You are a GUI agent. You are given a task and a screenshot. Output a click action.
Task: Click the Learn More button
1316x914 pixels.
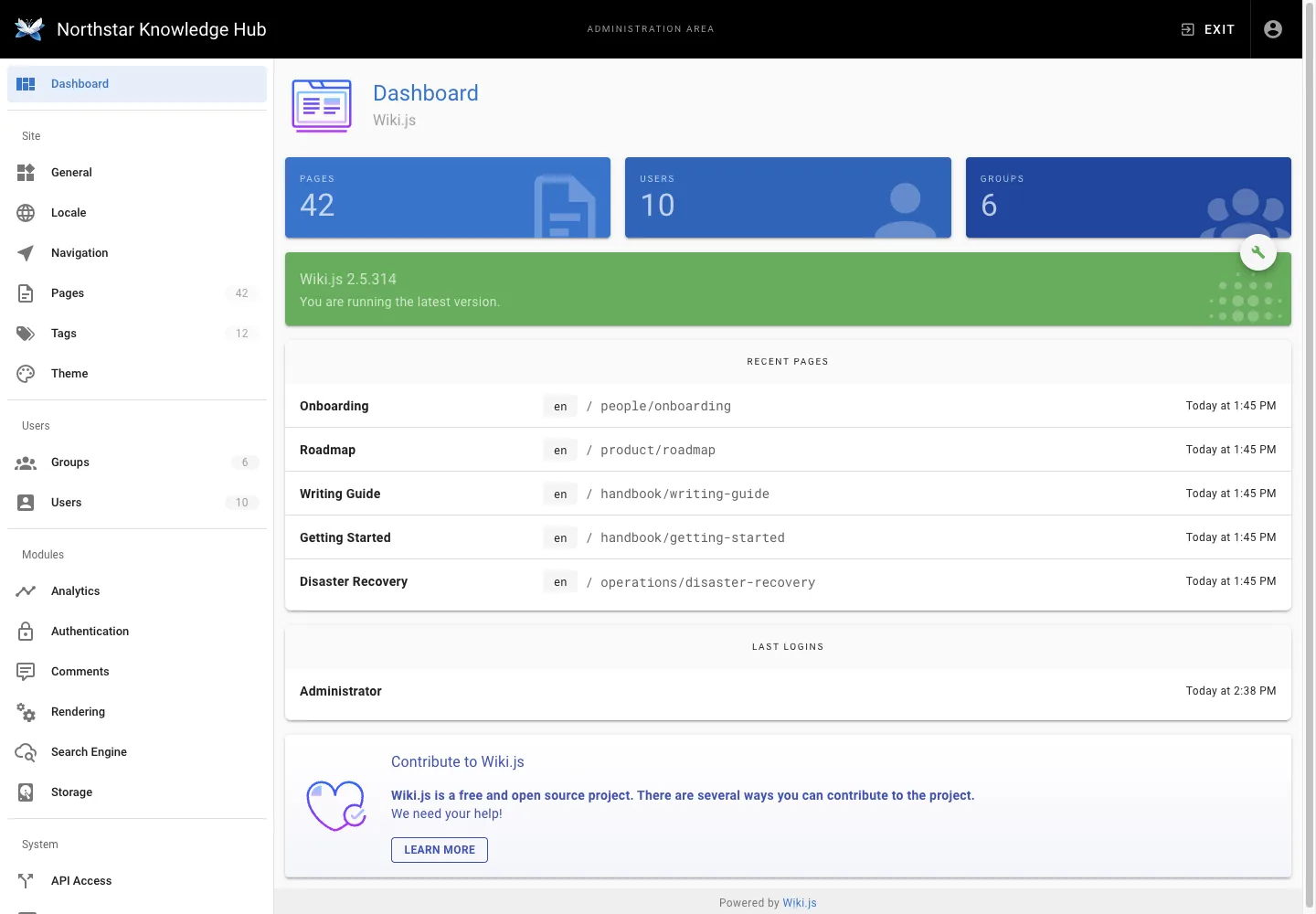point(440,850)
